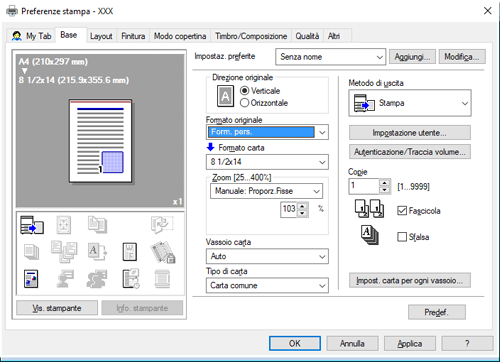Click the greyed image shift crosshair page icon
Screen dimensions: 500x362
coord(64,225)
